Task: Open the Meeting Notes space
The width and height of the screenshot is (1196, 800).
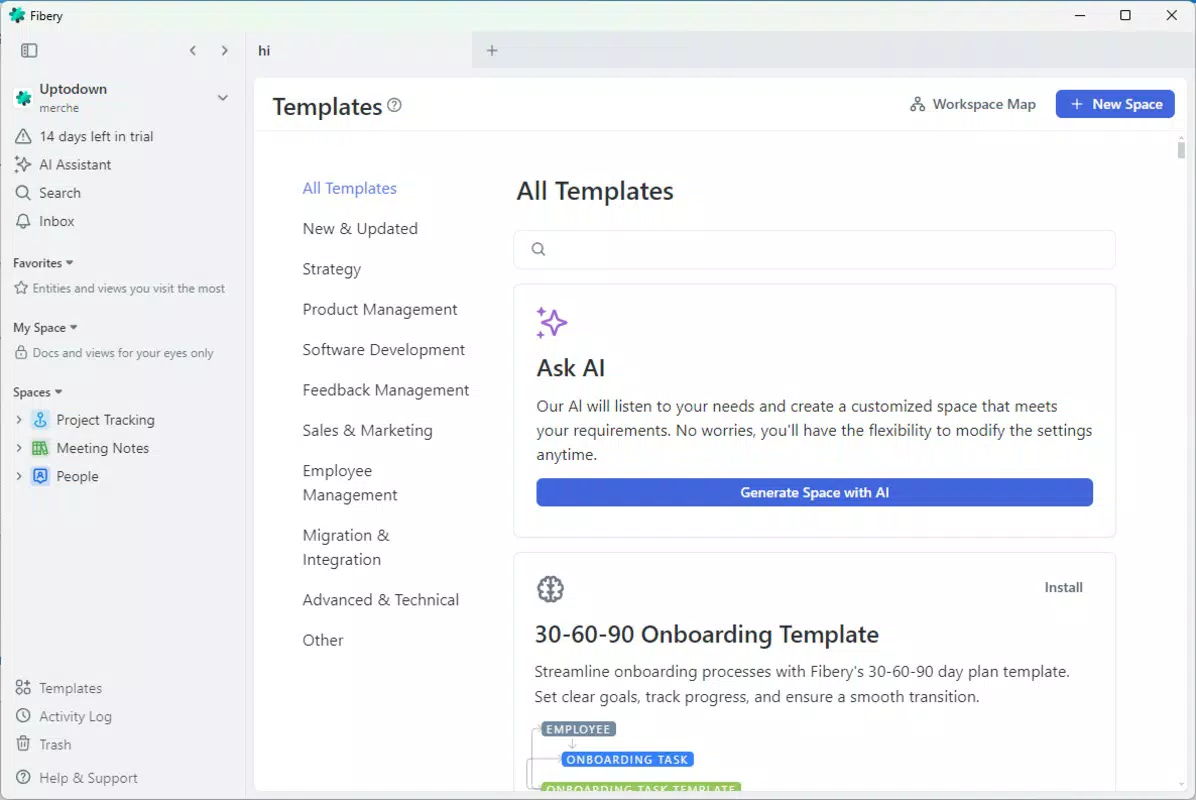Action: [102, 448]
